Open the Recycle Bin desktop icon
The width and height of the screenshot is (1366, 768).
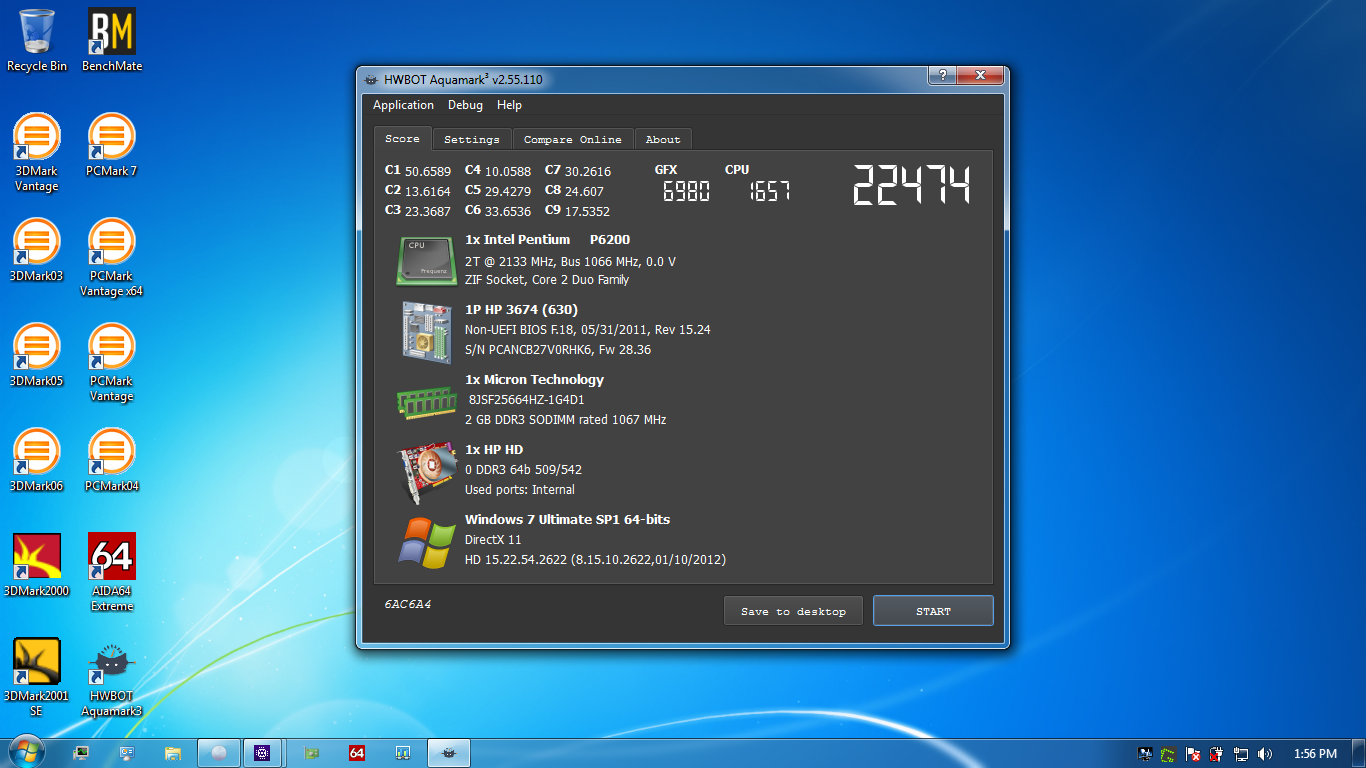pyautogui.click(x=37, y=40)
